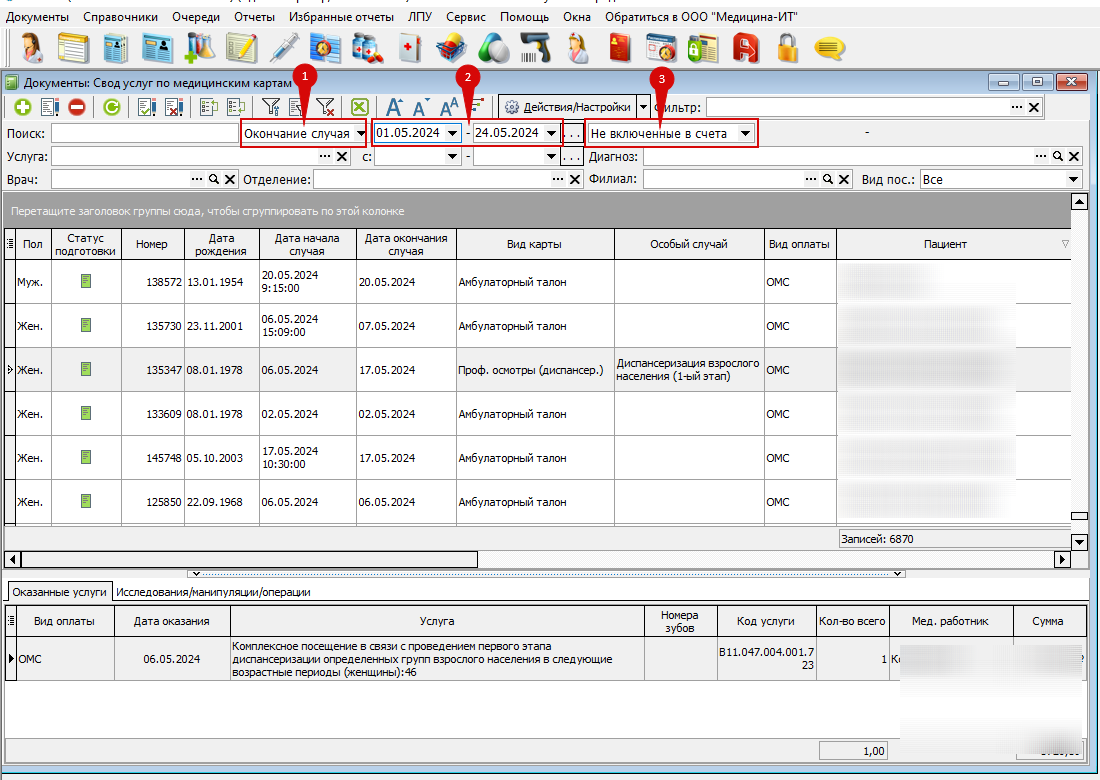Screen dimensions: 1100x780
Task: Expand the Вид пос. Все dropdown
Action: [1073, 180]
